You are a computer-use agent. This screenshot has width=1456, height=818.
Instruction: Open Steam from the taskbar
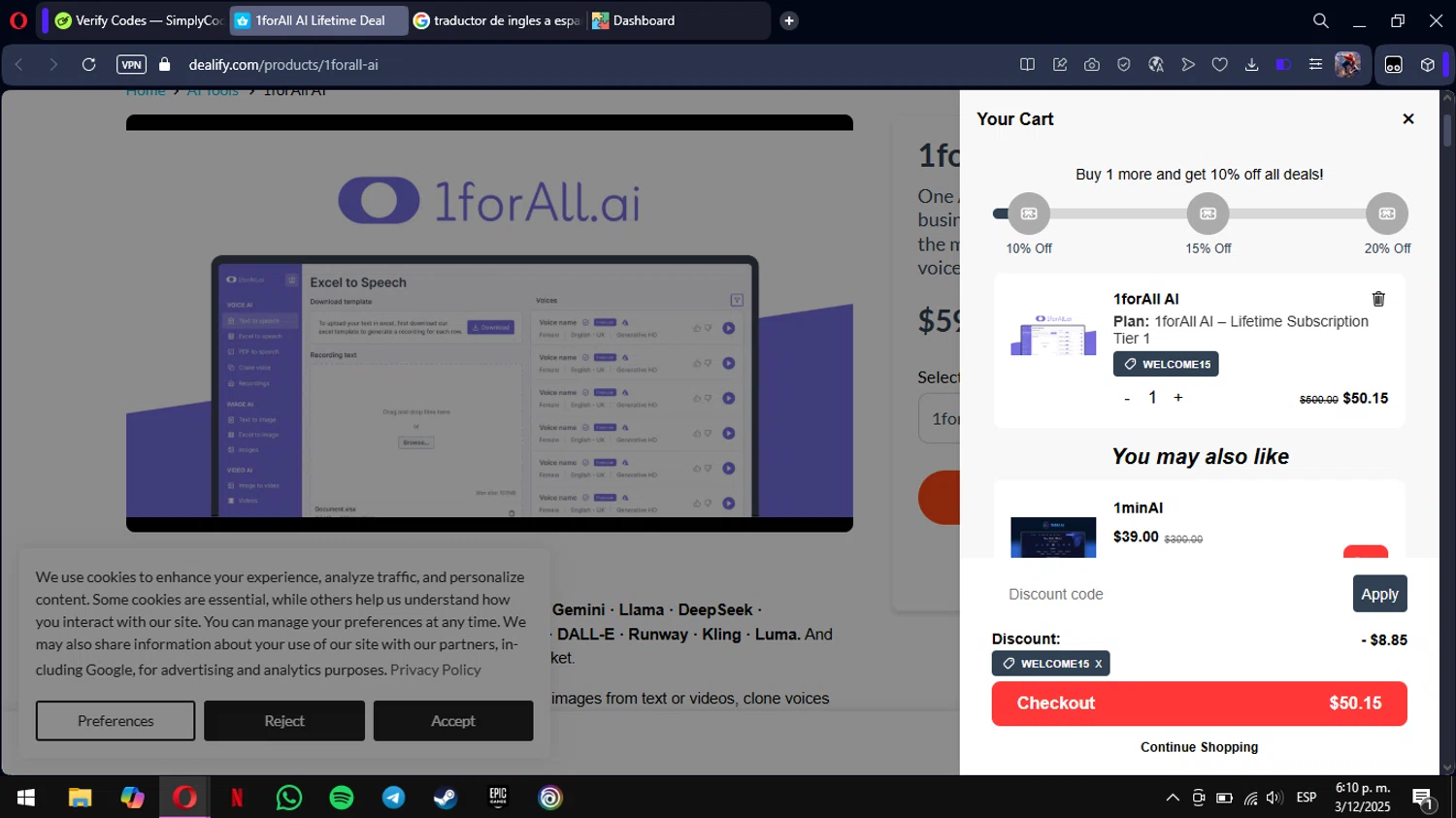pos(446,798)
